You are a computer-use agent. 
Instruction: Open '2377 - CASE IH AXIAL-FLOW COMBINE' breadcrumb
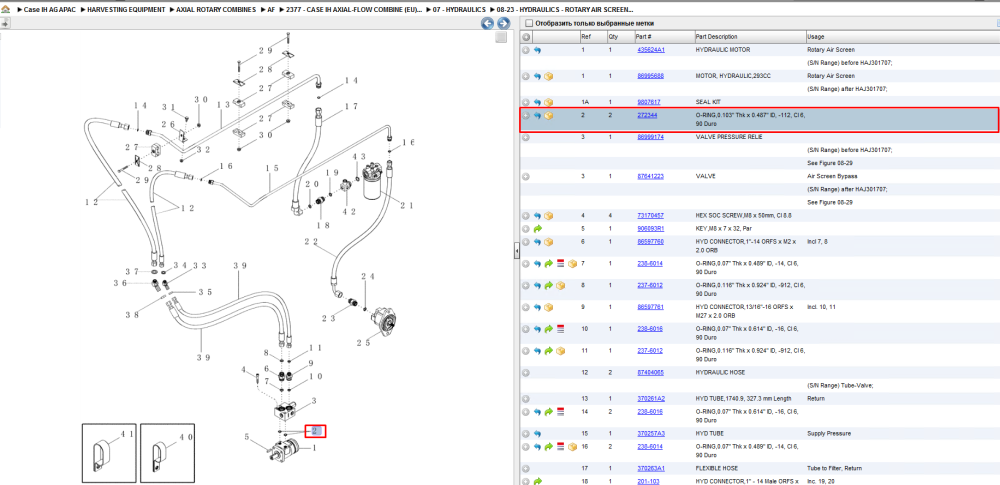coord(354,10)
